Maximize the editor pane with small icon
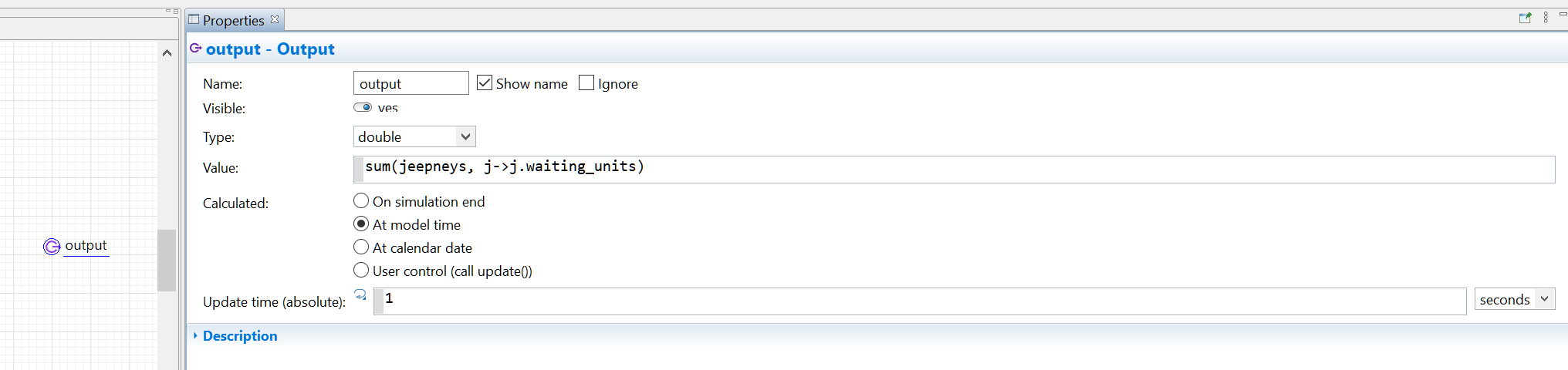The height and width of the screenshot is (370, 1568). 176,11
